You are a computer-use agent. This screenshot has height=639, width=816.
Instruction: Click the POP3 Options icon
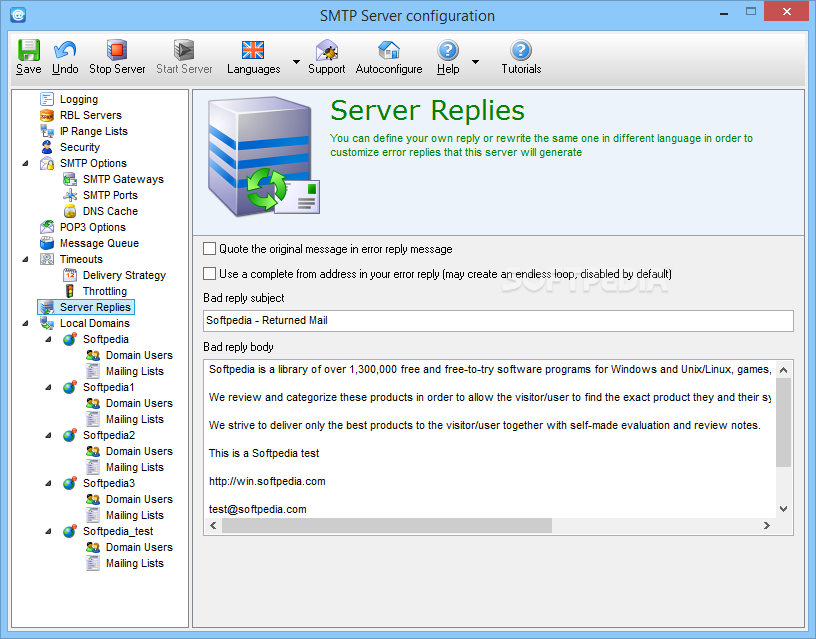47,227
